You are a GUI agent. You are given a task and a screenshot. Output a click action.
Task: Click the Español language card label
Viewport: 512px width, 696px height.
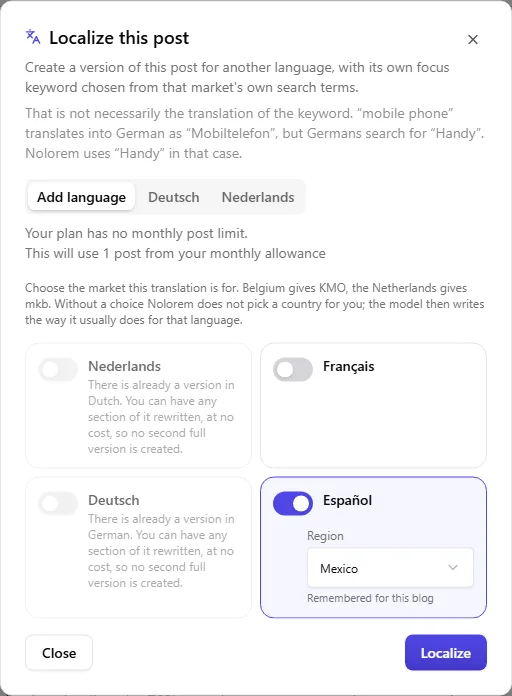(347, 500)
